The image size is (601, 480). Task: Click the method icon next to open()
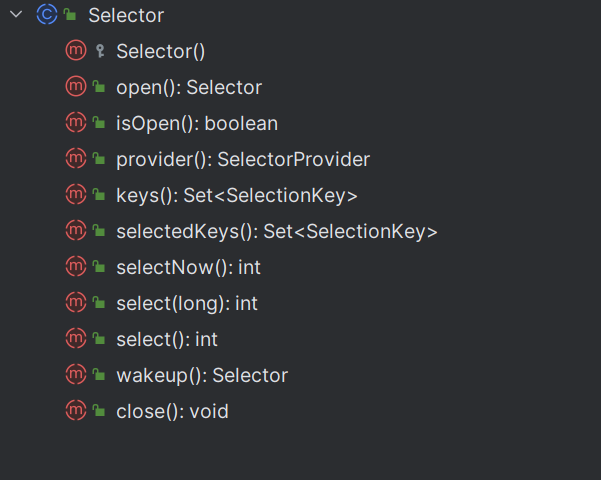click(x=75, y=87)
